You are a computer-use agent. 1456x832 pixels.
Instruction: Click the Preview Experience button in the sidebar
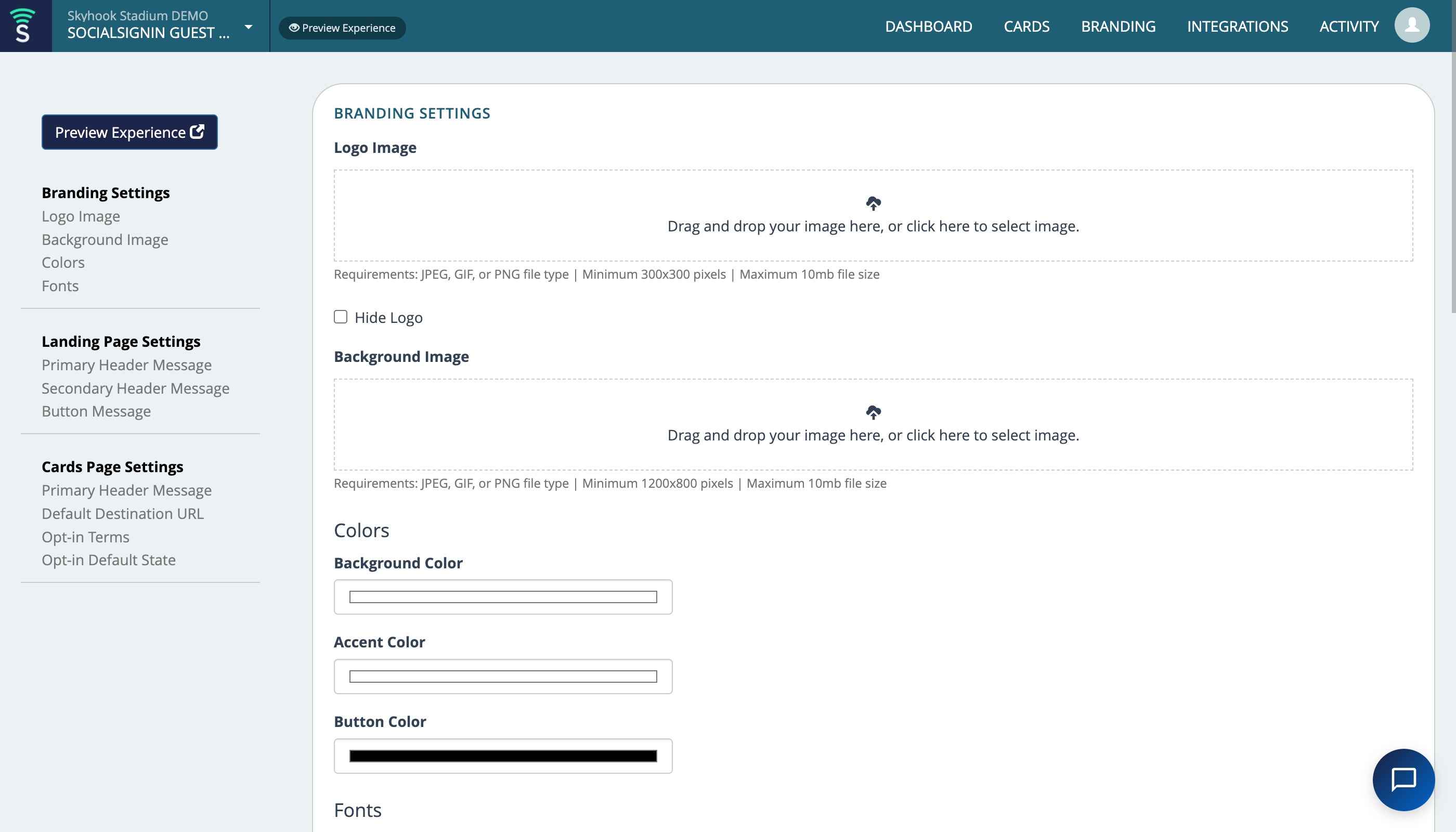coord(129,132)
